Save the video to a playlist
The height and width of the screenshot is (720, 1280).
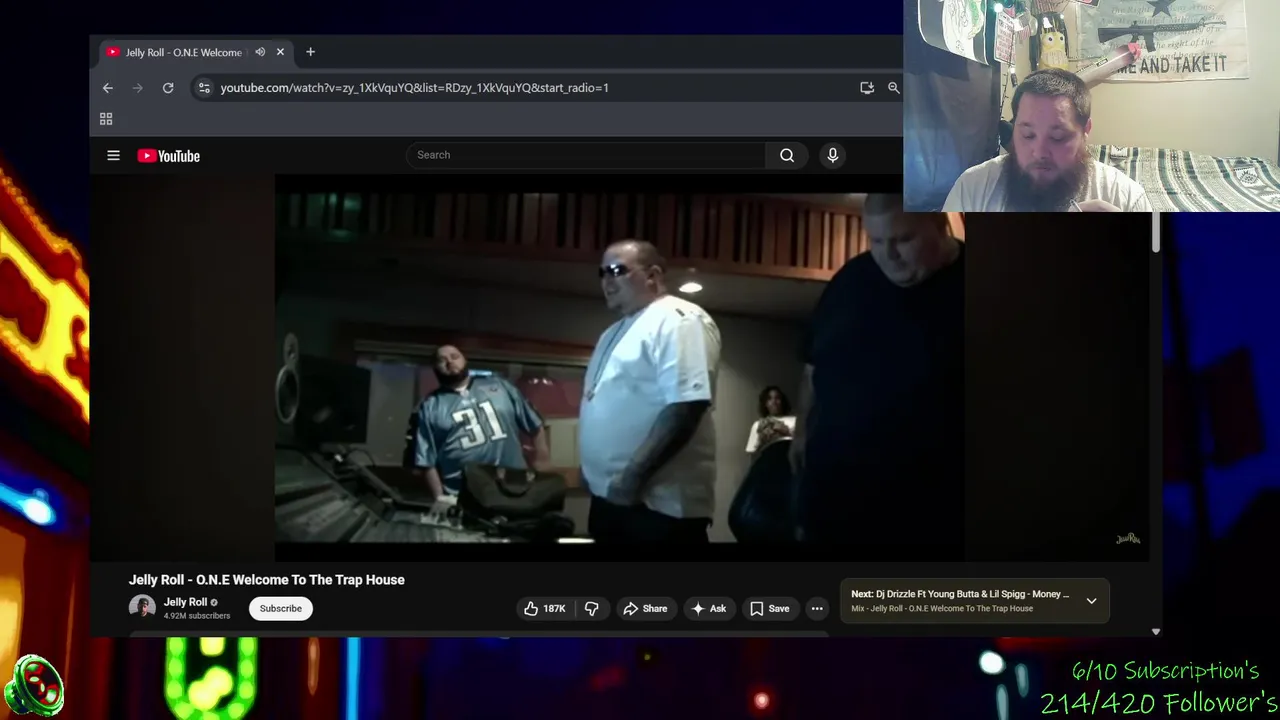(x=770, y=608)
